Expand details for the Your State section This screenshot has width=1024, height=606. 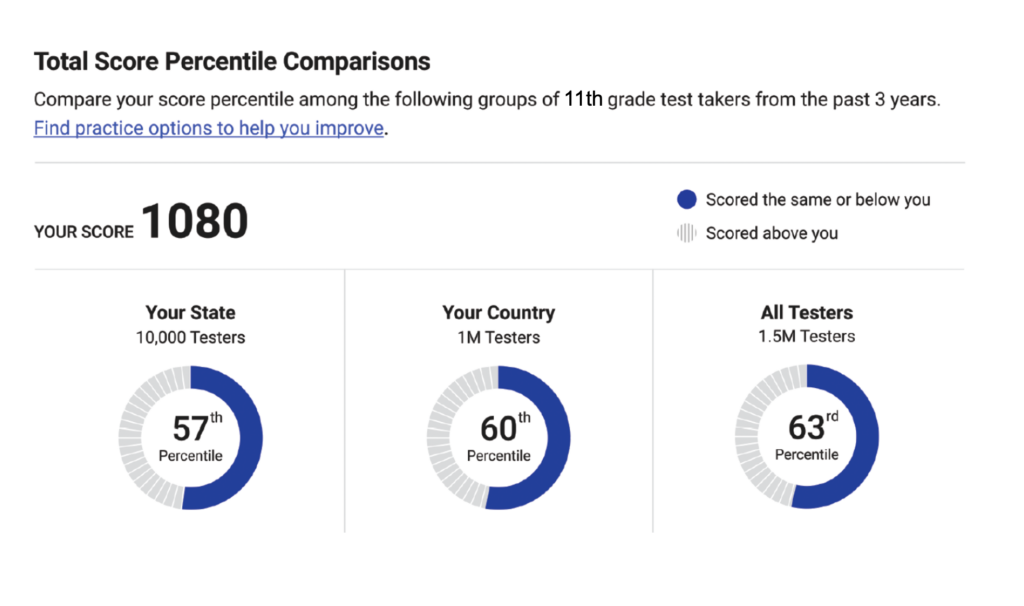pyautogui.click(x=190, y=312)
